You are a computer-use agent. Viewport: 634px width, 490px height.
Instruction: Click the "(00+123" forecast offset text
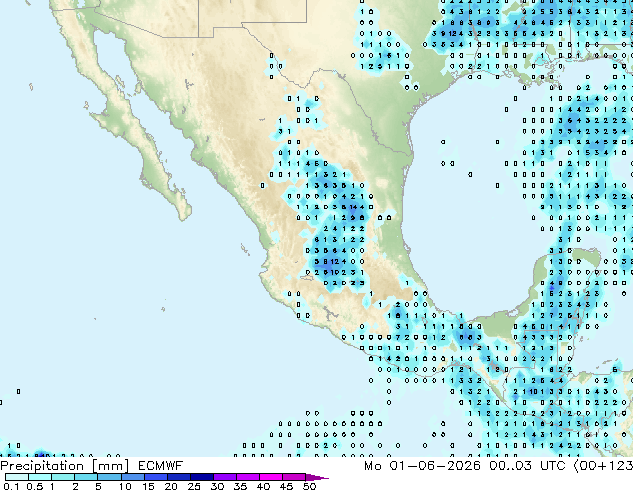[x=603, y=466]
